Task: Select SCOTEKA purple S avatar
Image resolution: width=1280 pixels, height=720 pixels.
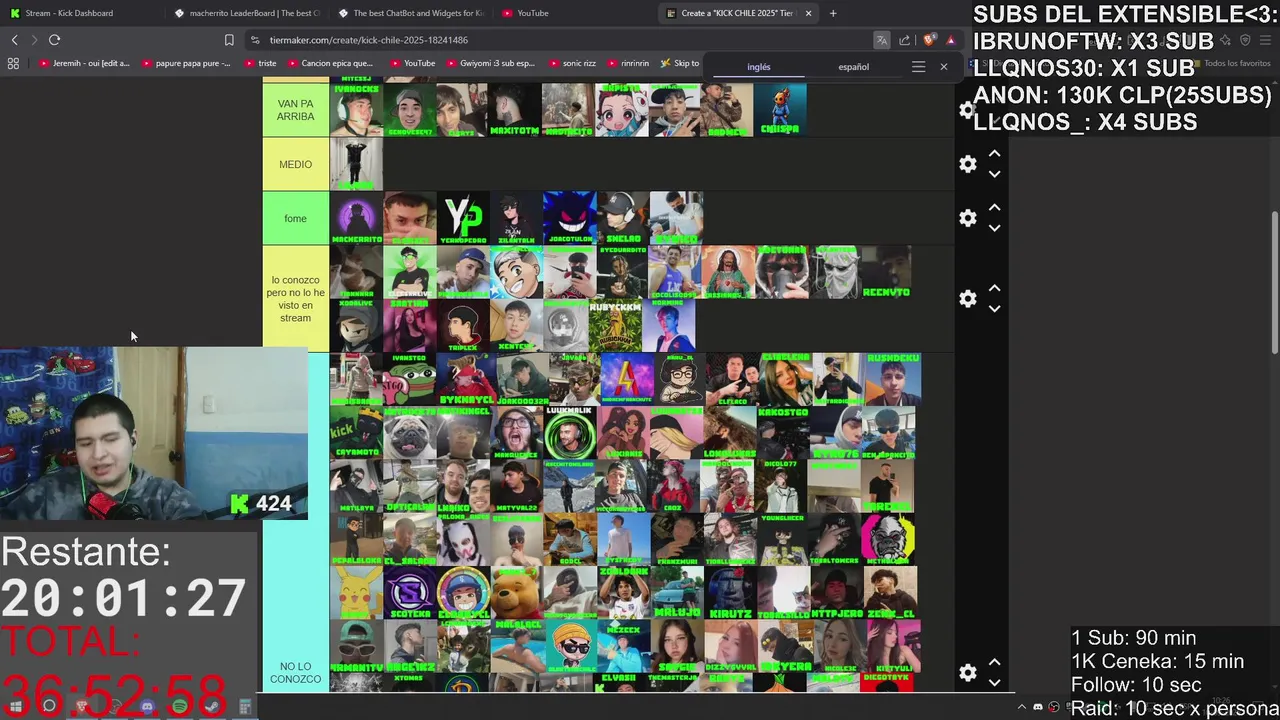Action: 410,593
